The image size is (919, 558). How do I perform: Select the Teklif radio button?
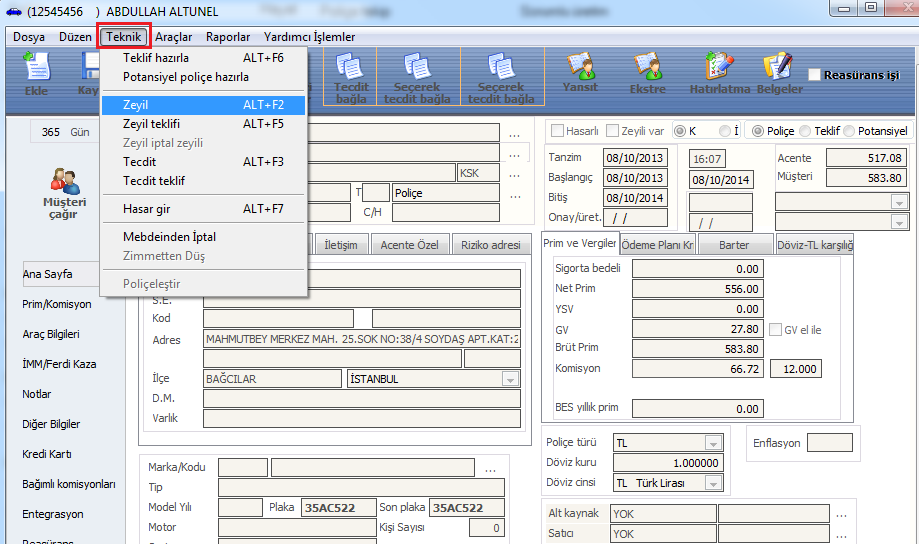pos(806,131)
